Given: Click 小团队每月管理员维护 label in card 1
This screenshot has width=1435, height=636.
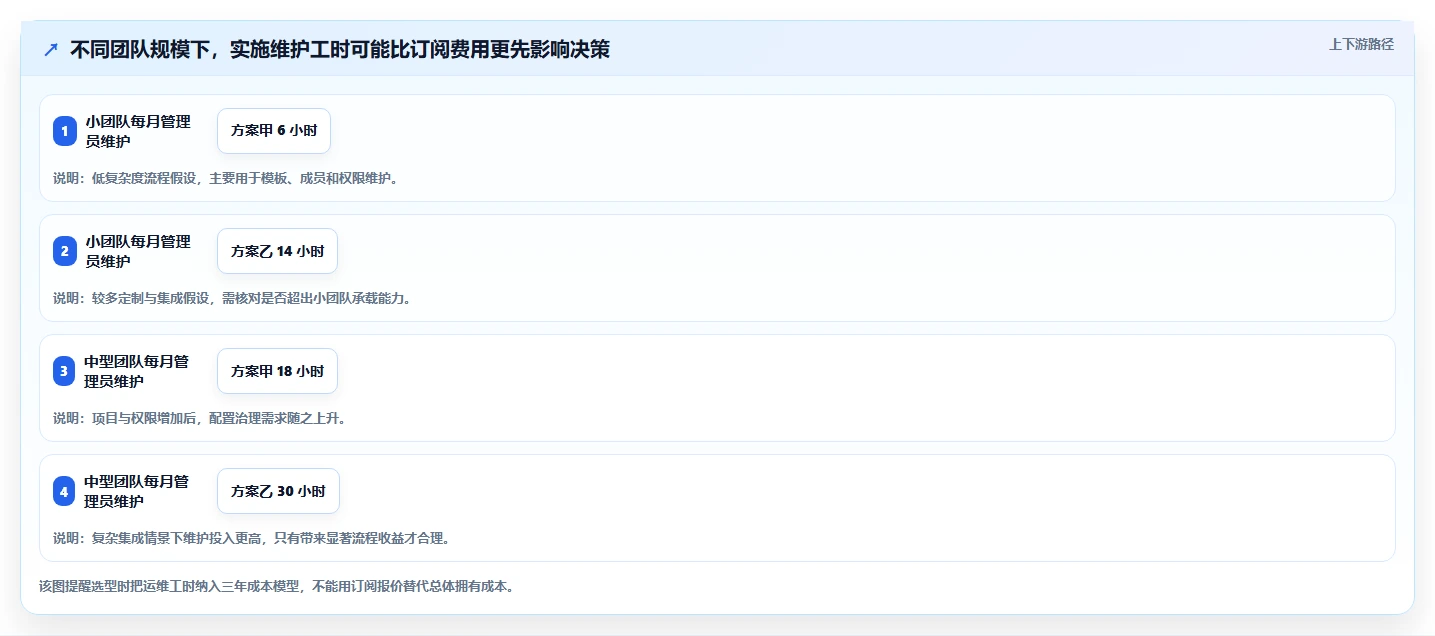Looking at the screenshot, I should tap(138, 131).
